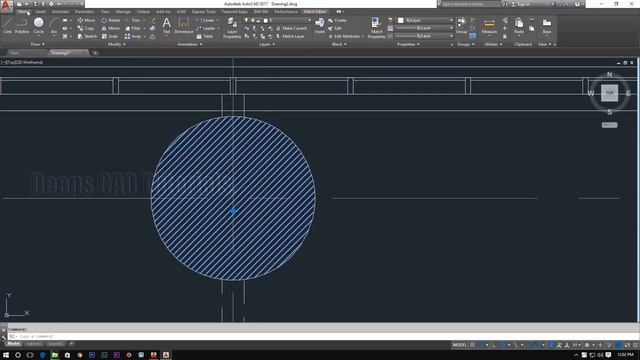Screen dimensions: 640x360
Task: Activate the Rotate command
Action: [x=111, y=20]
